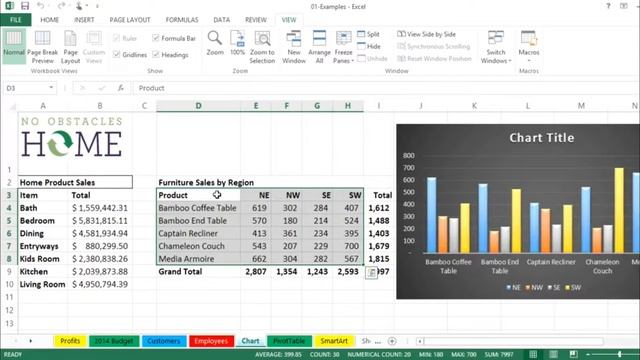Open the Name Box dropdown arrow

click(51, 88)
